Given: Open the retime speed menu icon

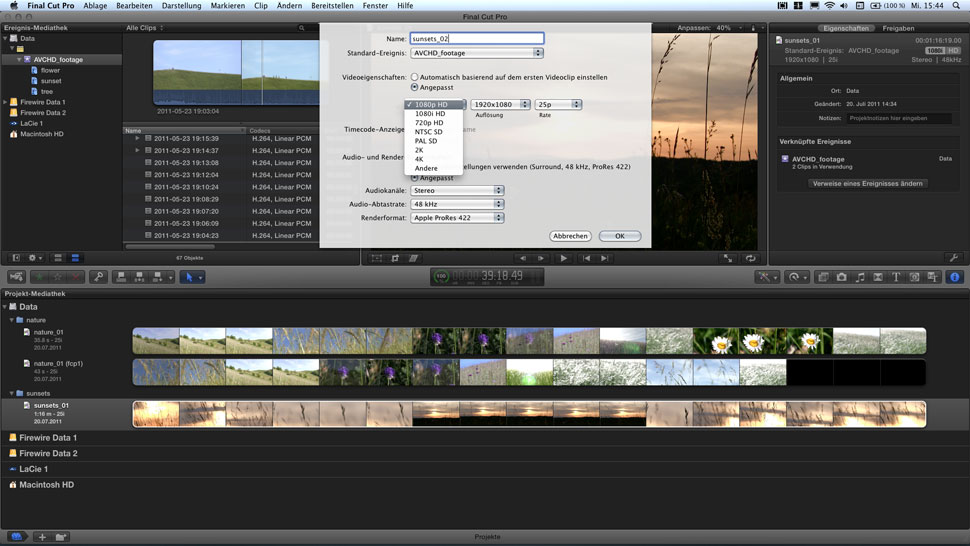Looking at the screenshot, I should coord(795,277).
